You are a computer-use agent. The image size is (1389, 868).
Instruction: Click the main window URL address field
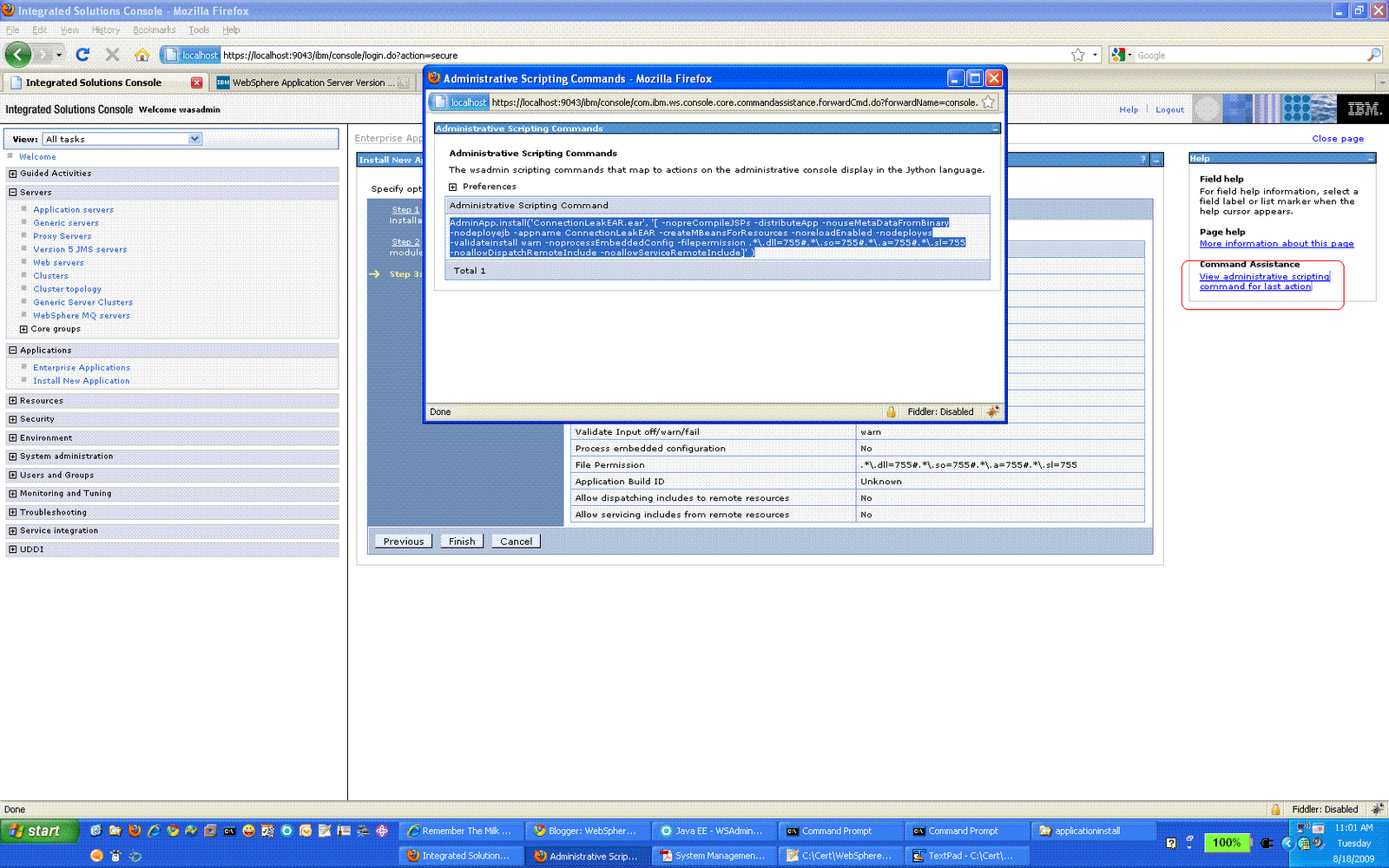(642, 55)
